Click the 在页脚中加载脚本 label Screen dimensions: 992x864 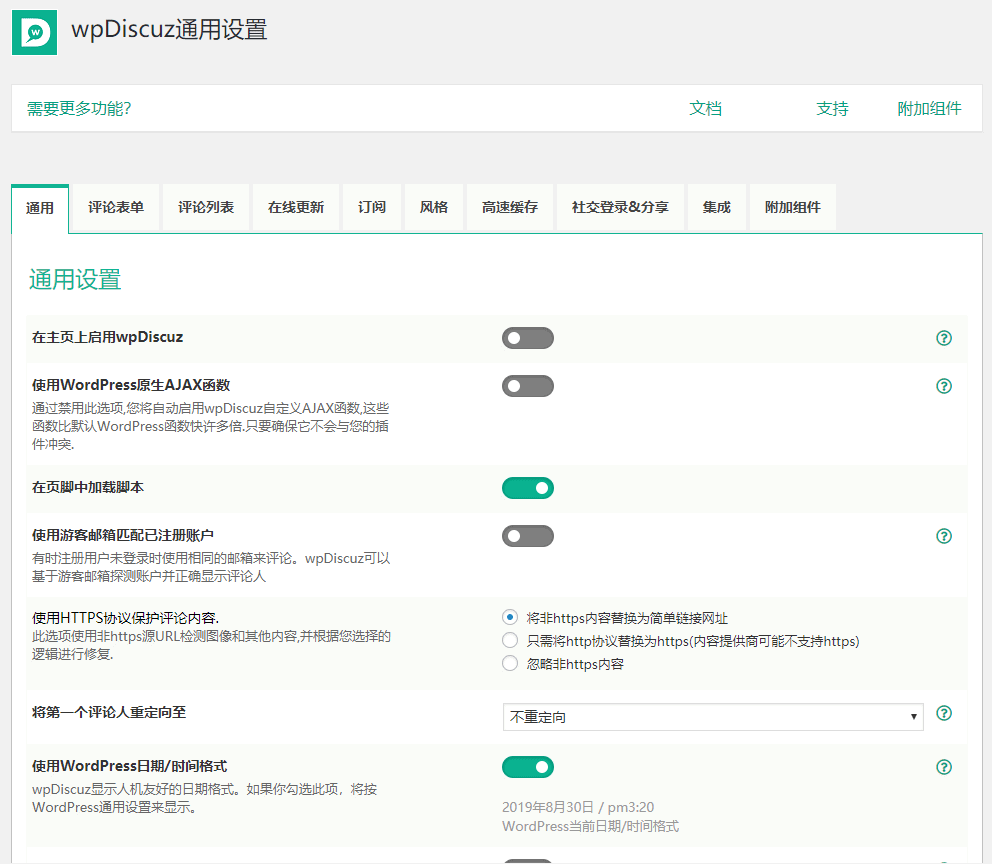[x=88, y=488]
